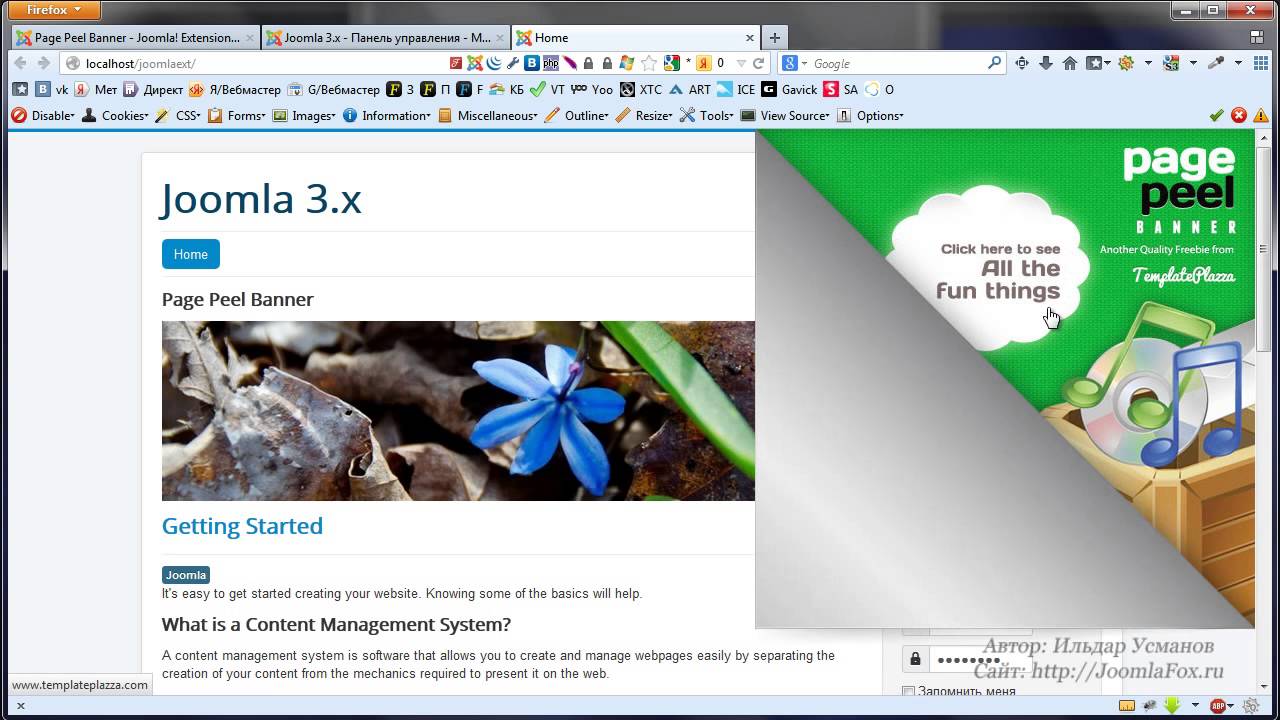Click the green download arrow in status bar
This screenshot has width=1280, height=720.
(1172, 706)
